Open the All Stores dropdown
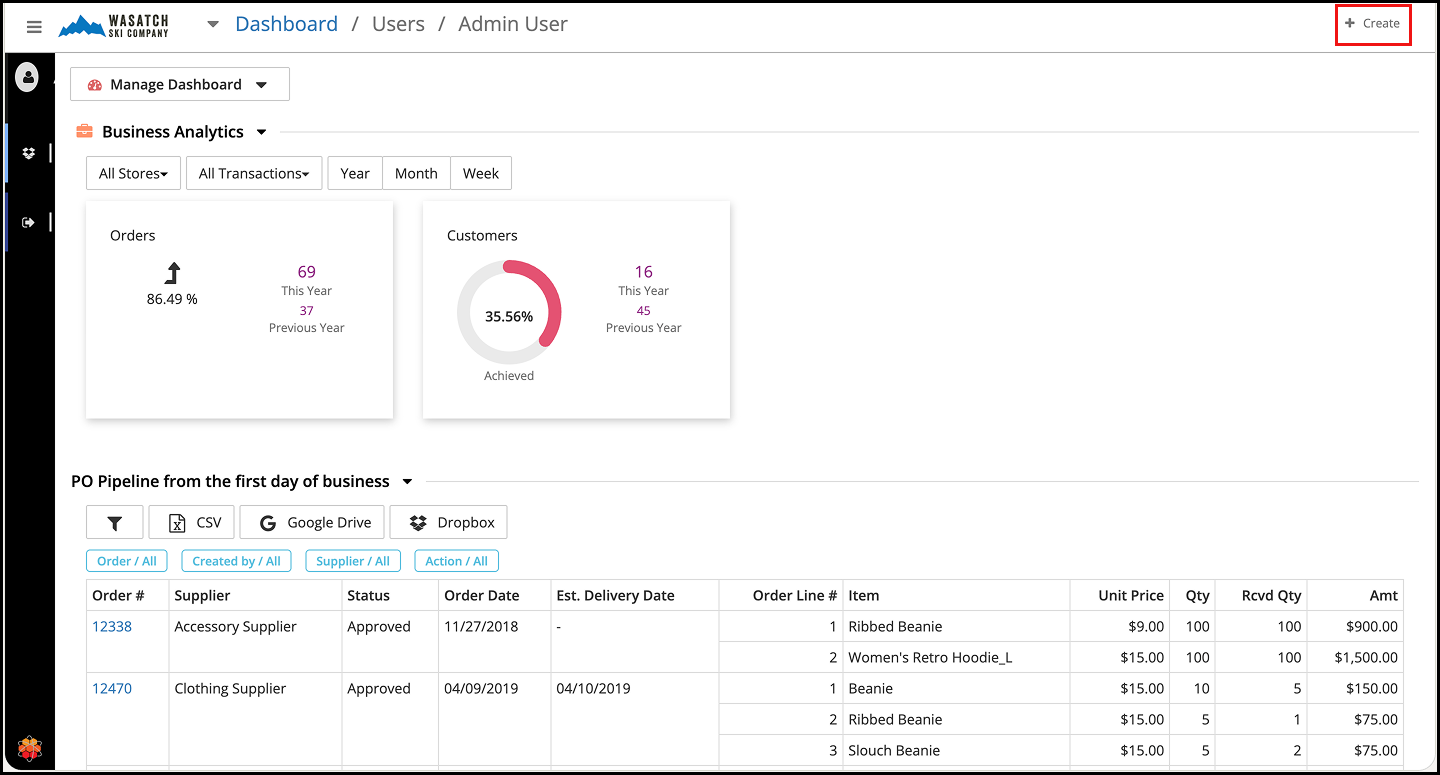The width and height of the screenshot is (1440, 775). click(133, 173)
